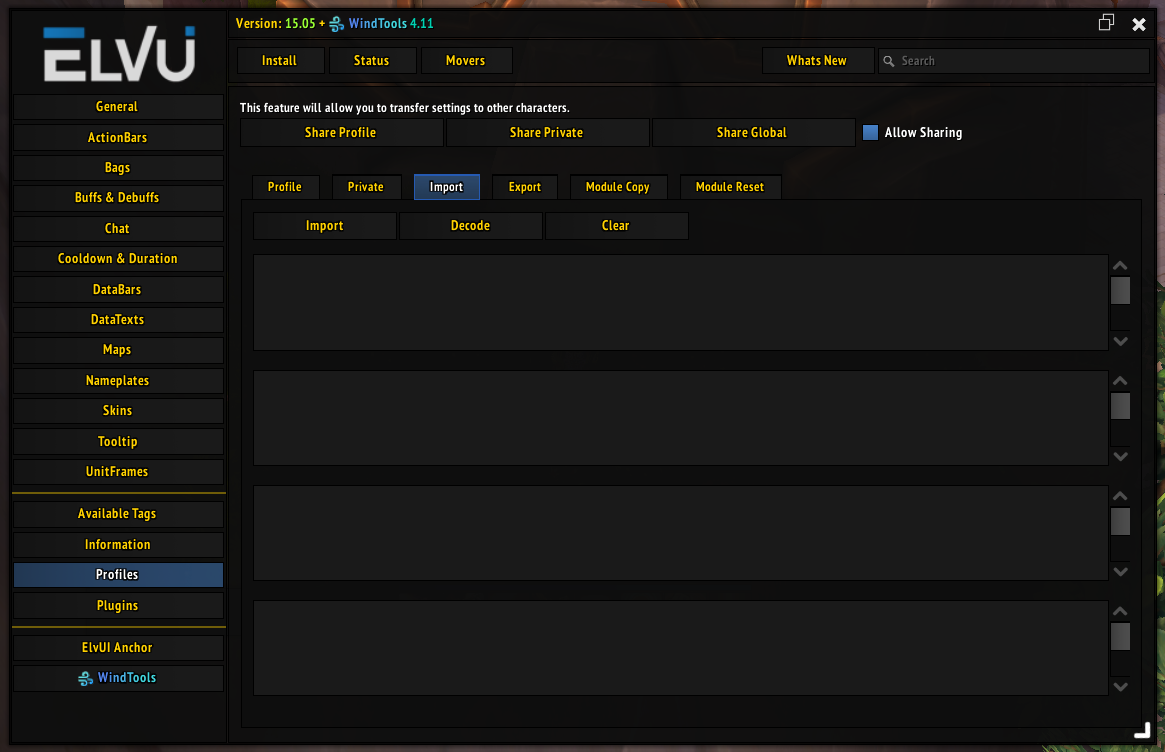Click the scrollbar thumb of the second text box
The width and height of the screenshot is (1165, 752).
pos(1120,406)
